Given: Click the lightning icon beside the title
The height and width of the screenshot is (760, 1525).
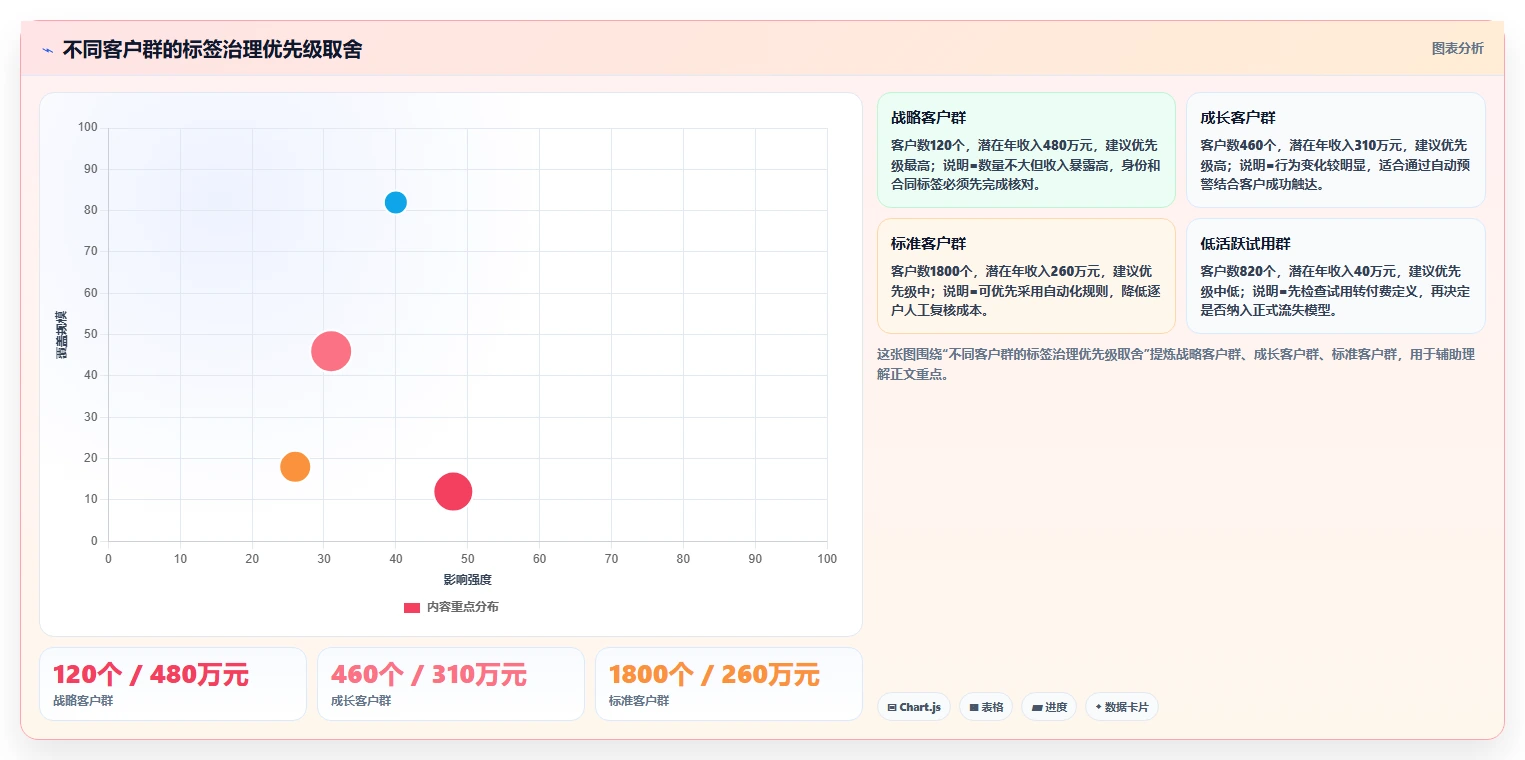Looking at the screenshot, I should pos(47,50).
